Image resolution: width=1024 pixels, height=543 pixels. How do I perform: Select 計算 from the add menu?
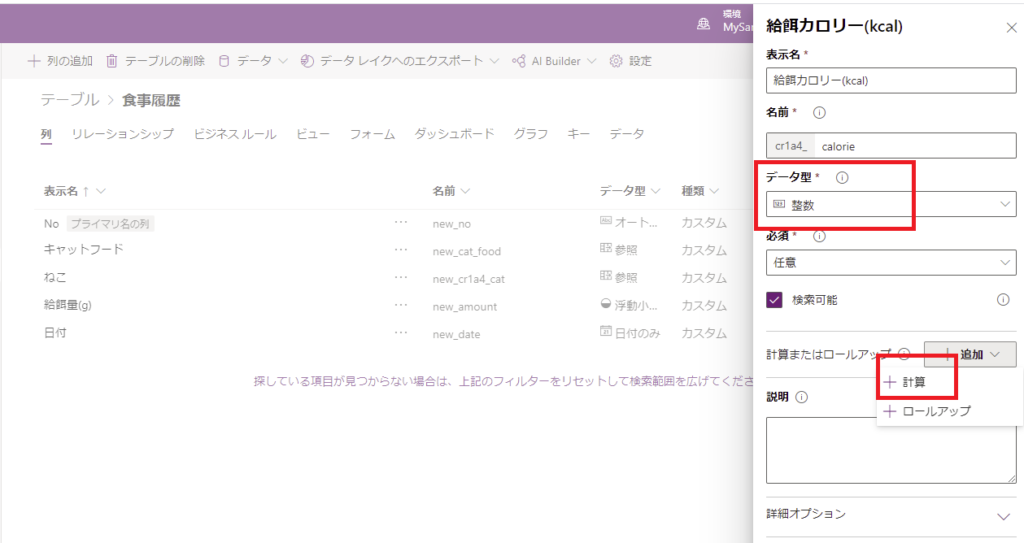(x=914, y=382)
